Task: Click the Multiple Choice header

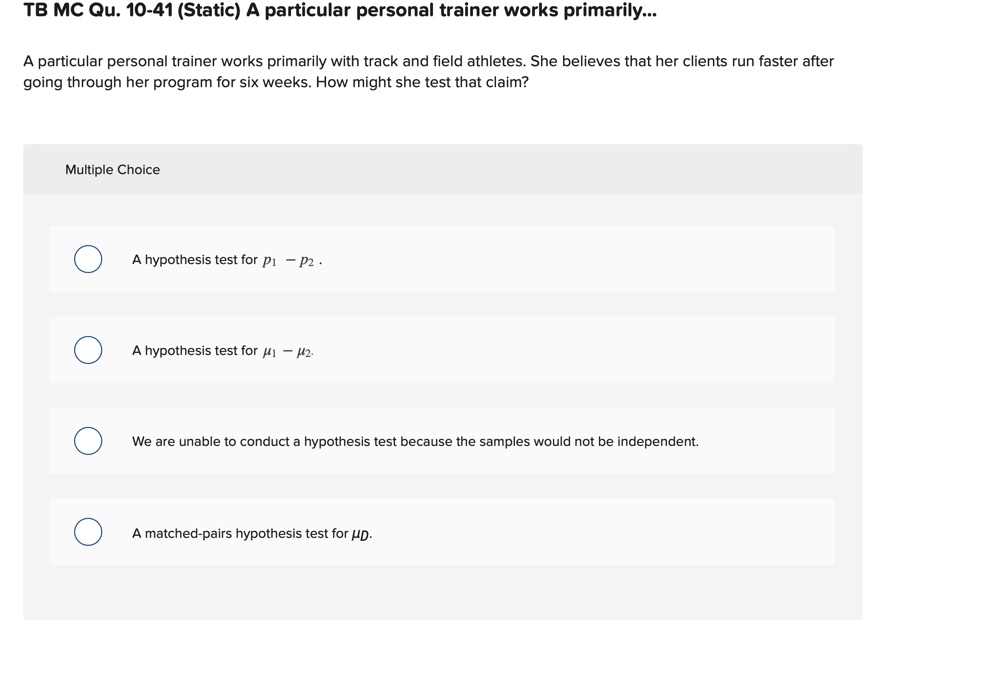Action: point(112,169)
